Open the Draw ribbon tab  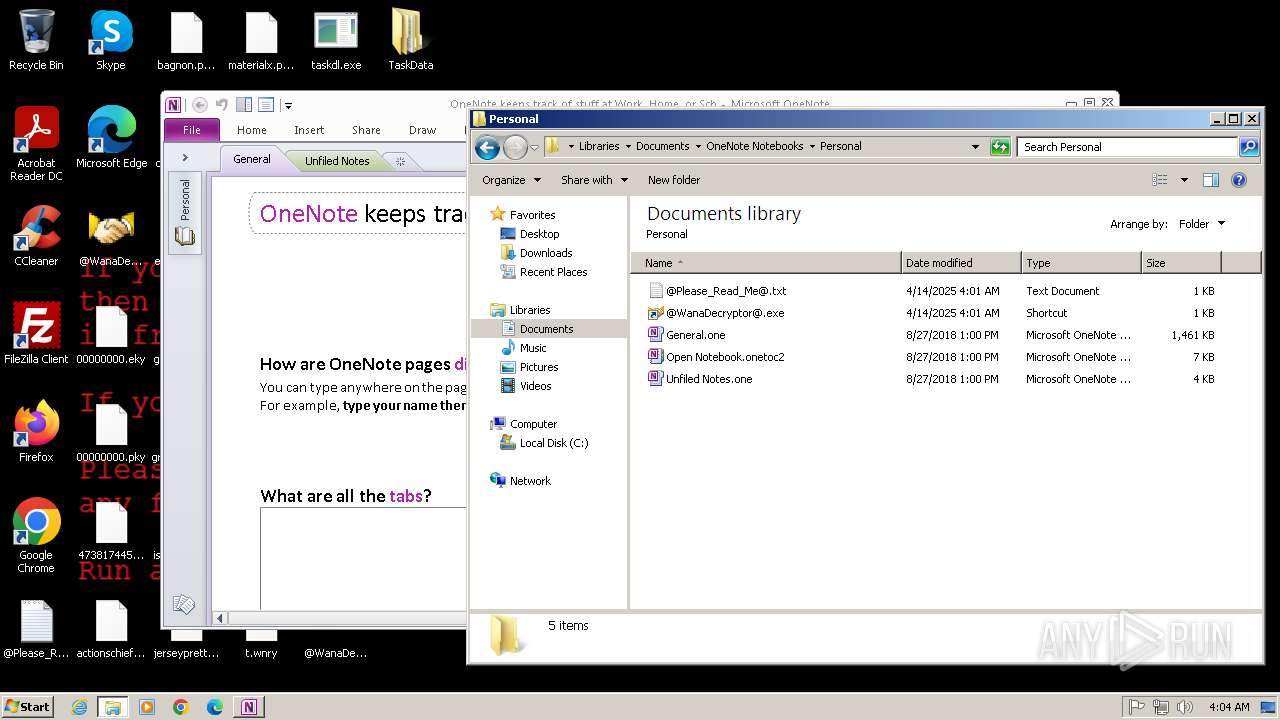[423, 130]
